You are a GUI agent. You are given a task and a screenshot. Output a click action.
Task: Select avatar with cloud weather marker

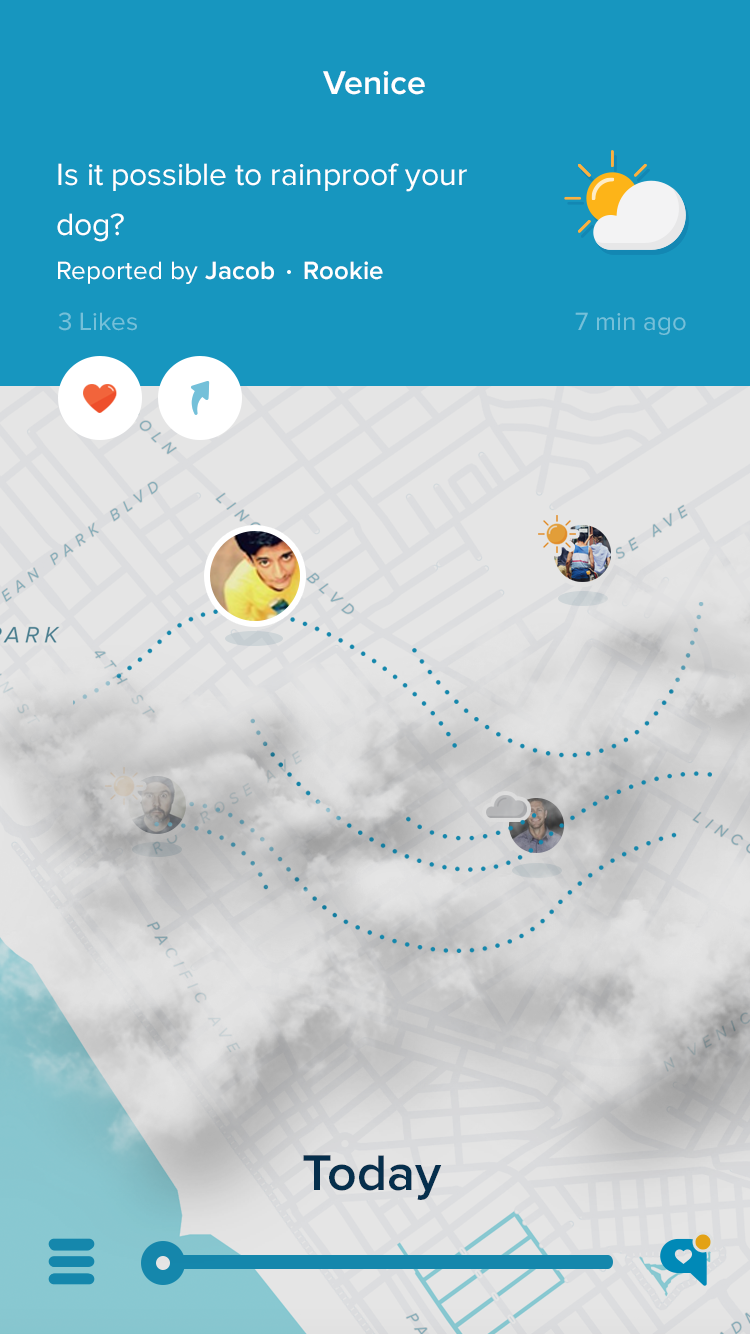coord(537,825)
